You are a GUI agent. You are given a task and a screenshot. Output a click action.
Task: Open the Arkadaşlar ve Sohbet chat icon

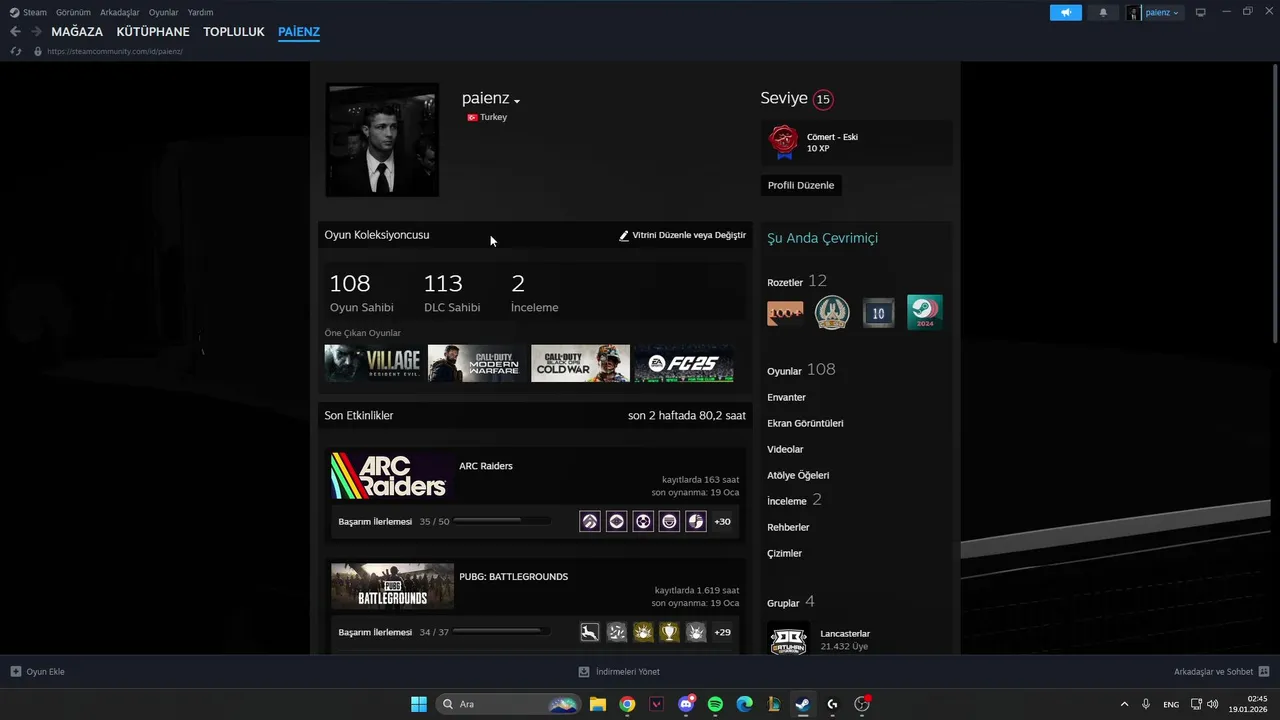click(x=1264, y=671)
